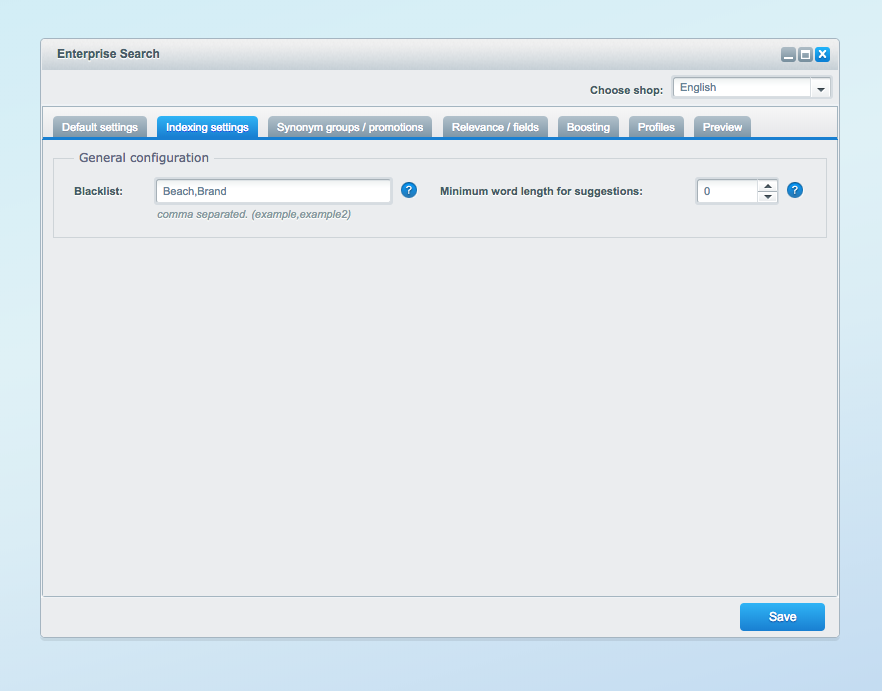Open the Synonym groups / promotions tab
The width and height of the screenshot is (882, 691).
coord(350,127)
